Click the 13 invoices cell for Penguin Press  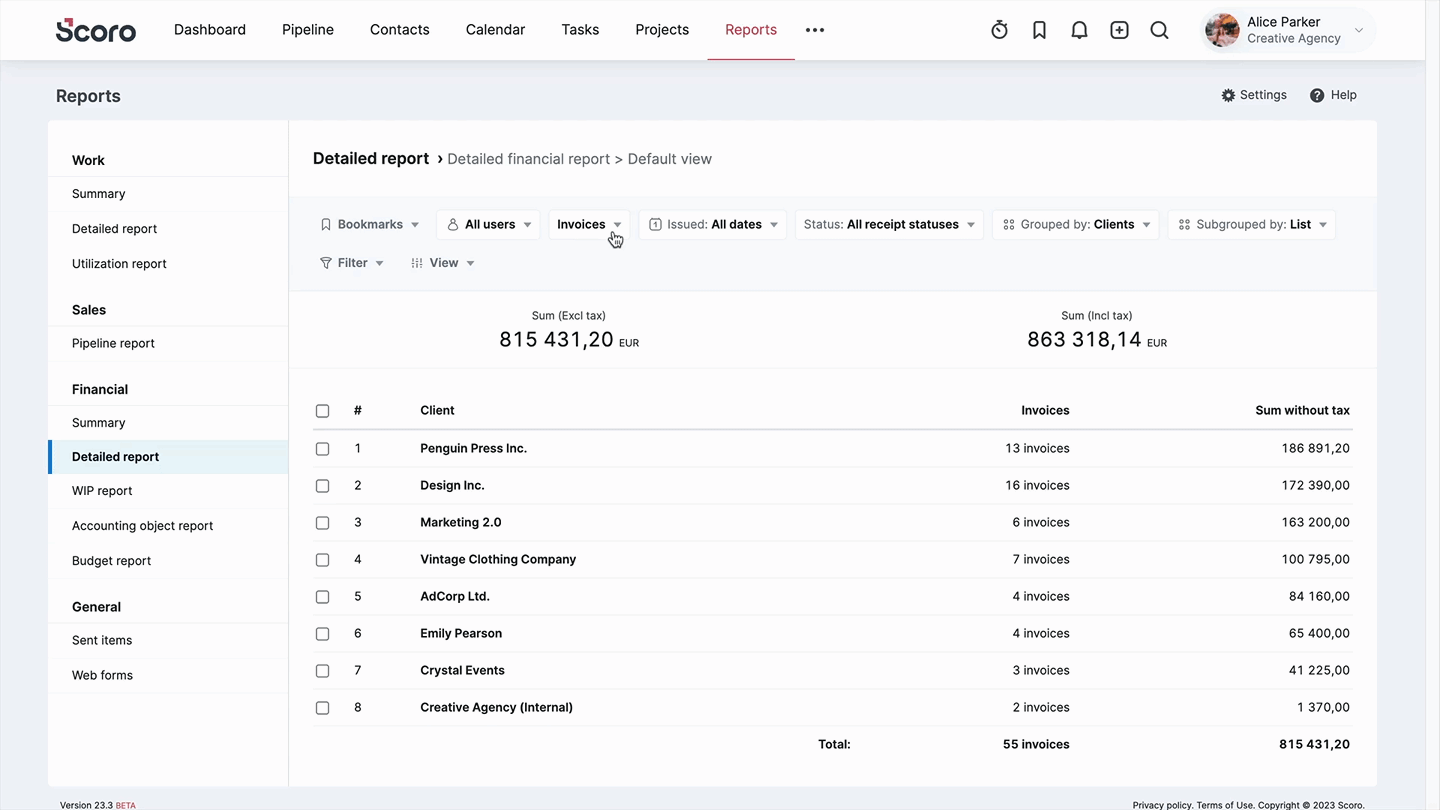[1037, 449]
